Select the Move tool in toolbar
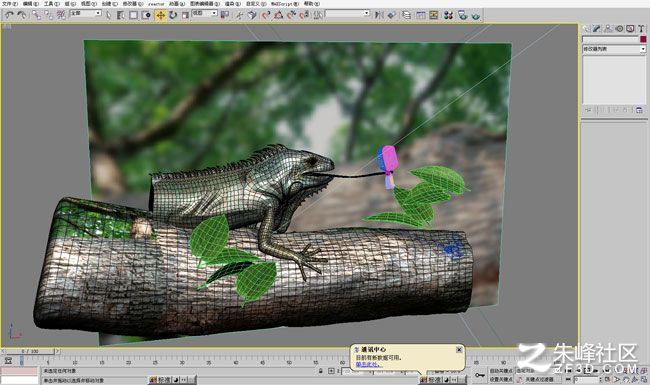650x385 pixels. tap(160, 15)
